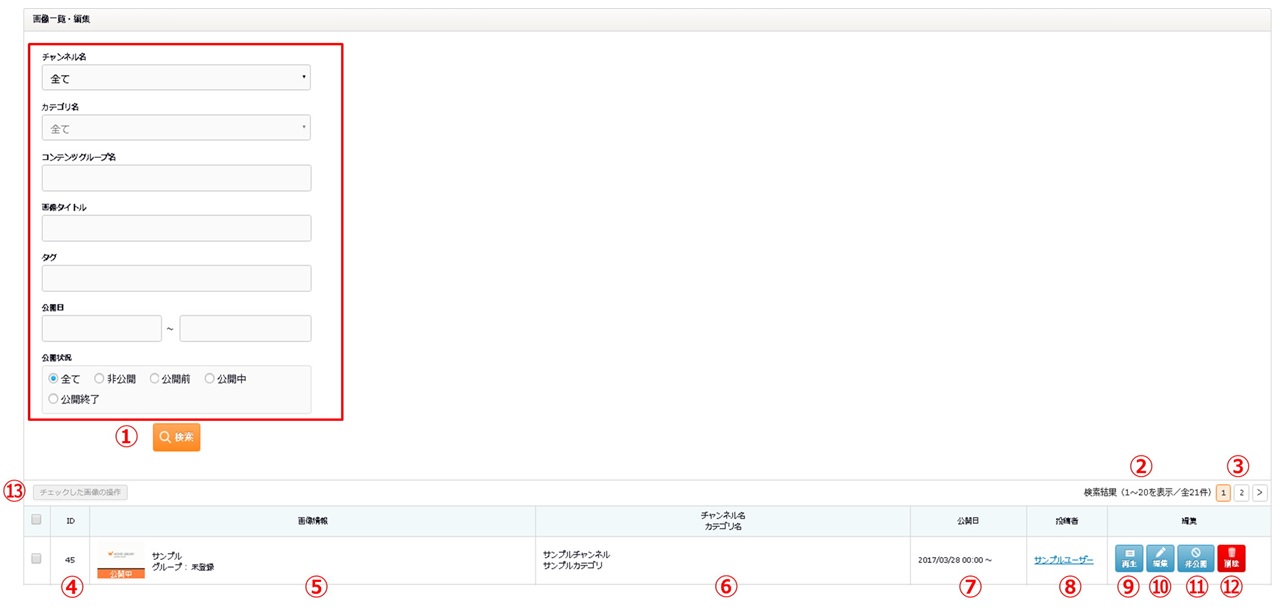Click the 公開日 start date field
Screen dimensions: 1280x609
[101, 328]
